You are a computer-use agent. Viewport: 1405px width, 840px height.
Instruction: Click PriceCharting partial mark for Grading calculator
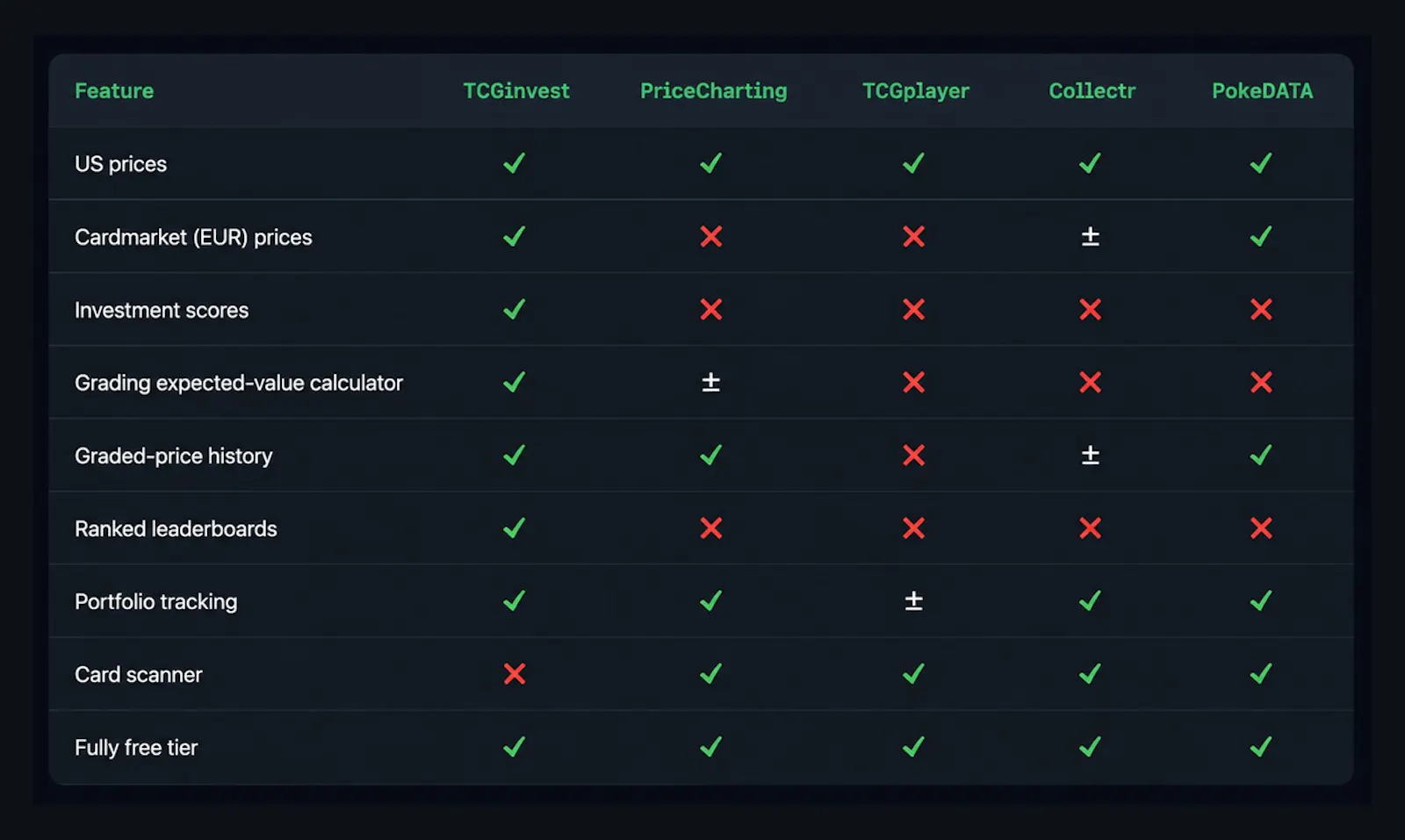[711, 382]
